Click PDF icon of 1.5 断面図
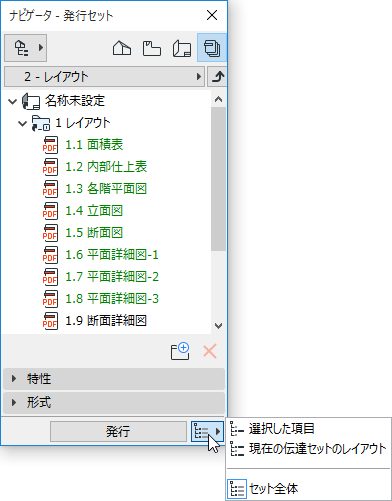Viewport: 392px width, 501px height. (50, 233)
